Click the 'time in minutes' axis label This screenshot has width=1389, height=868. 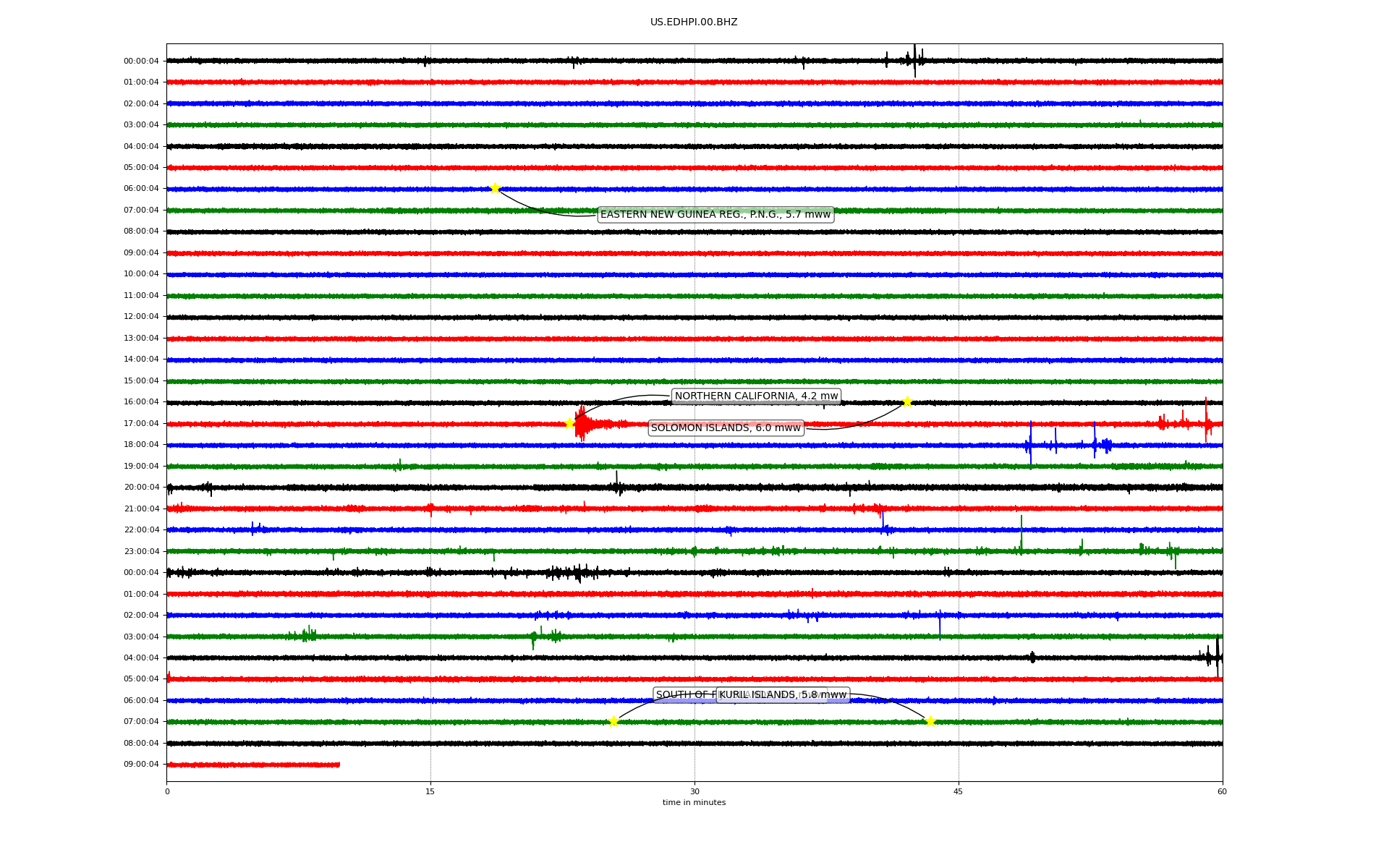click(x=694, y=803)
